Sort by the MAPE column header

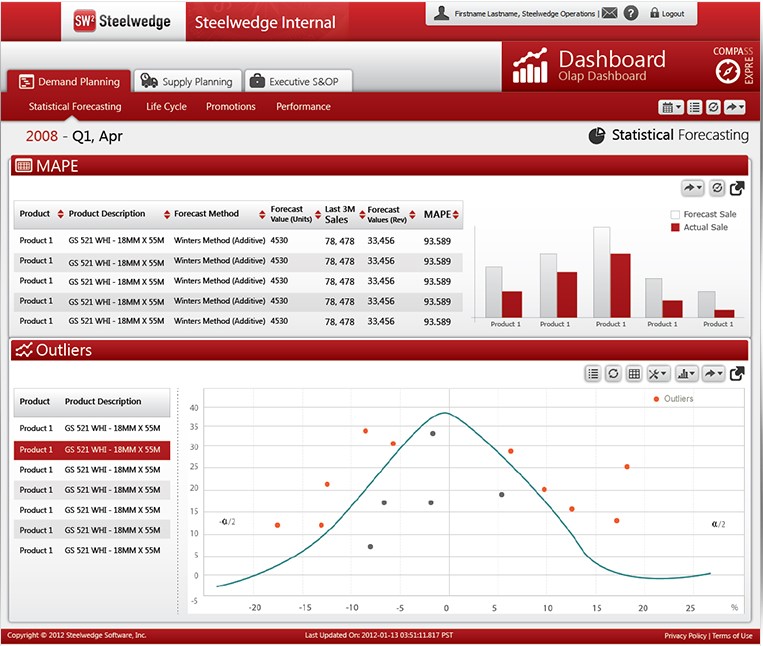(441, 214)
